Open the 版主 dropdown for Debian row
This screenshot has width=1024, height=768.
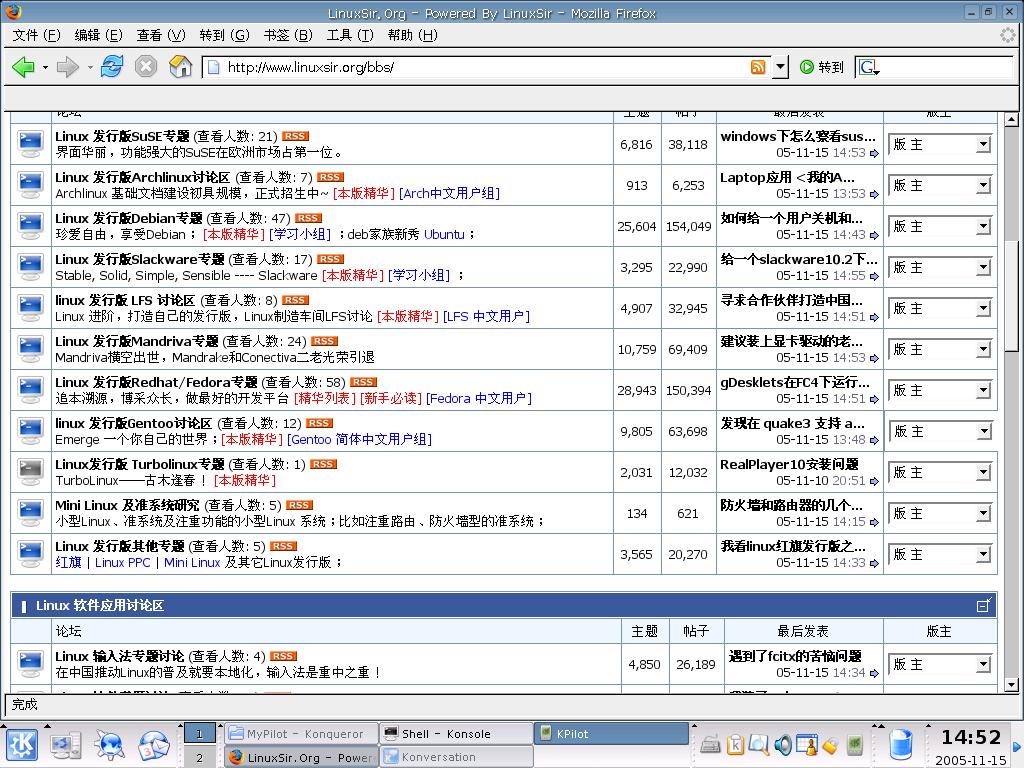coord(940,227)
